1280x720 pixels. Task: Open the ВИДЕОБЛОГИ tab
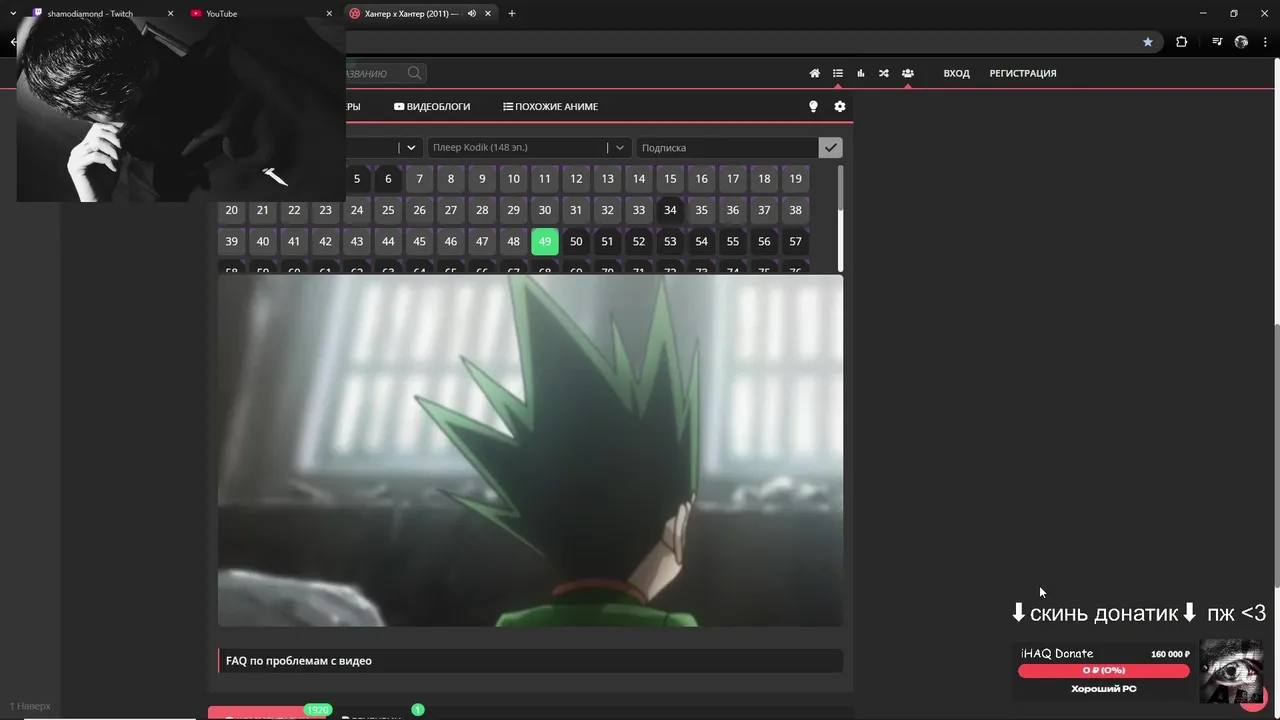432,106
